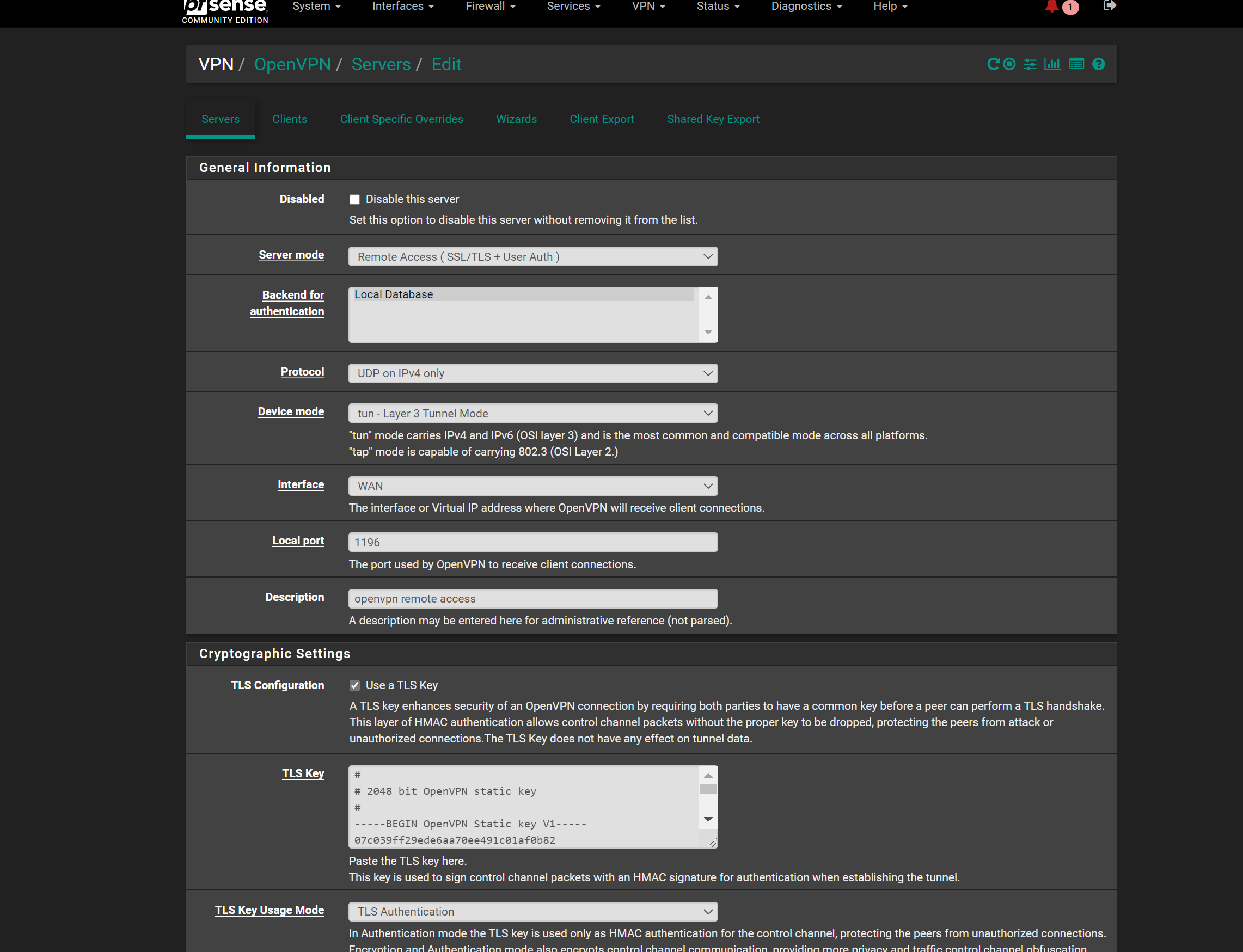Click the Cryptographic Settings section header
Viewport: 1243px width, 952px height.
[651, 654]
